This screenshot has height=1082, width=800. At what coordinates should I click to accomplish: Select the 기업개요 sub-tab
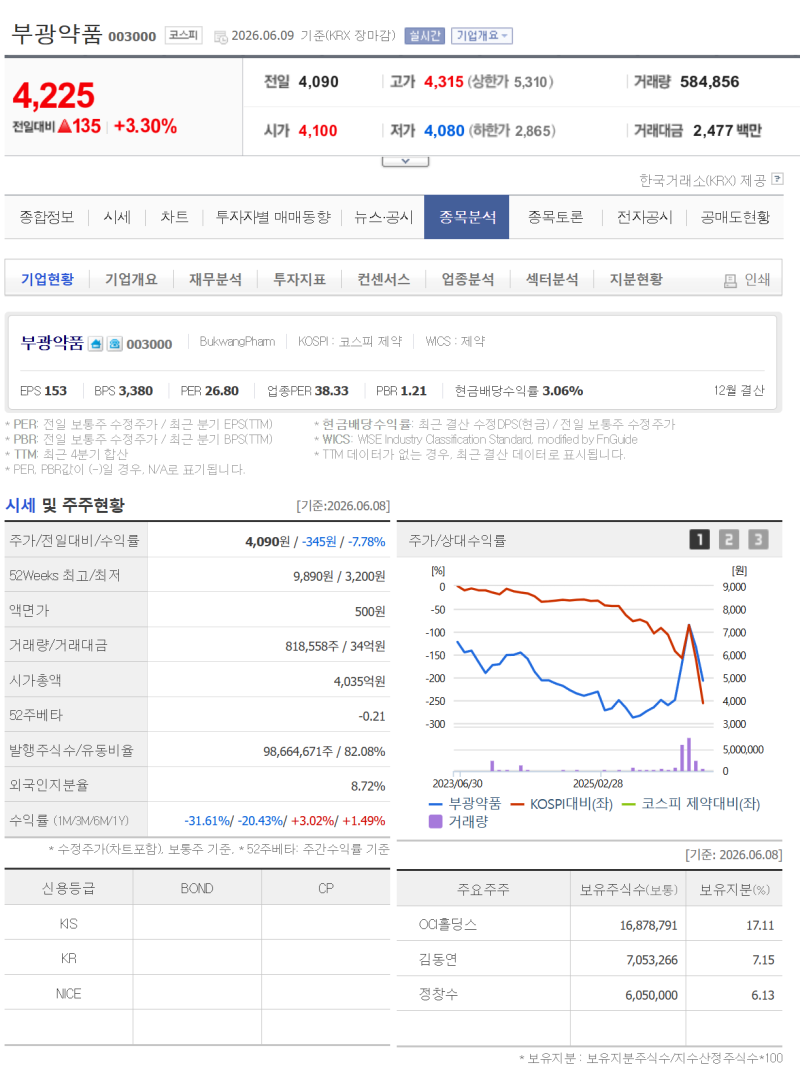click(131, 279)
